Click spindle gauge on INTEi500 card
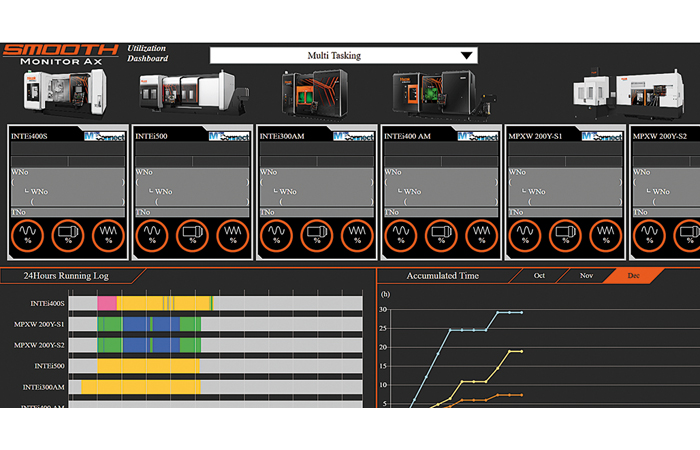 (192, 235)
